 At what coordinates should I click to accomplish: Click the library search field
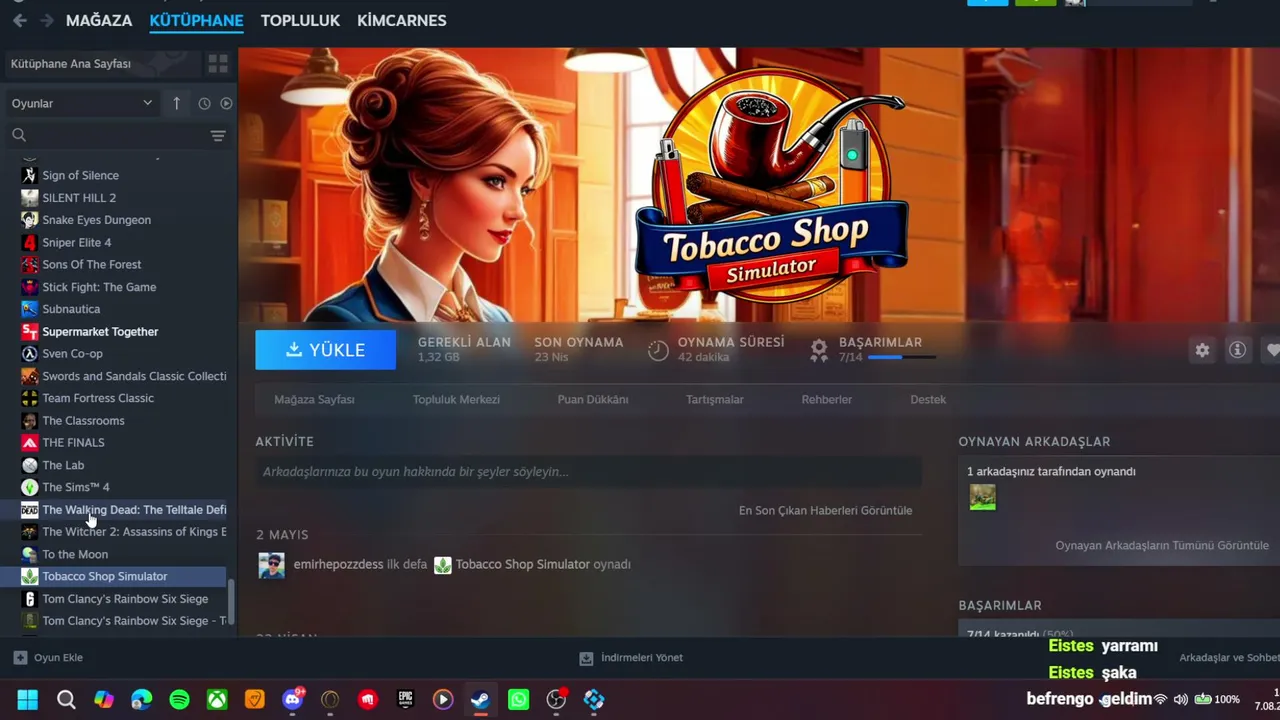118,135
